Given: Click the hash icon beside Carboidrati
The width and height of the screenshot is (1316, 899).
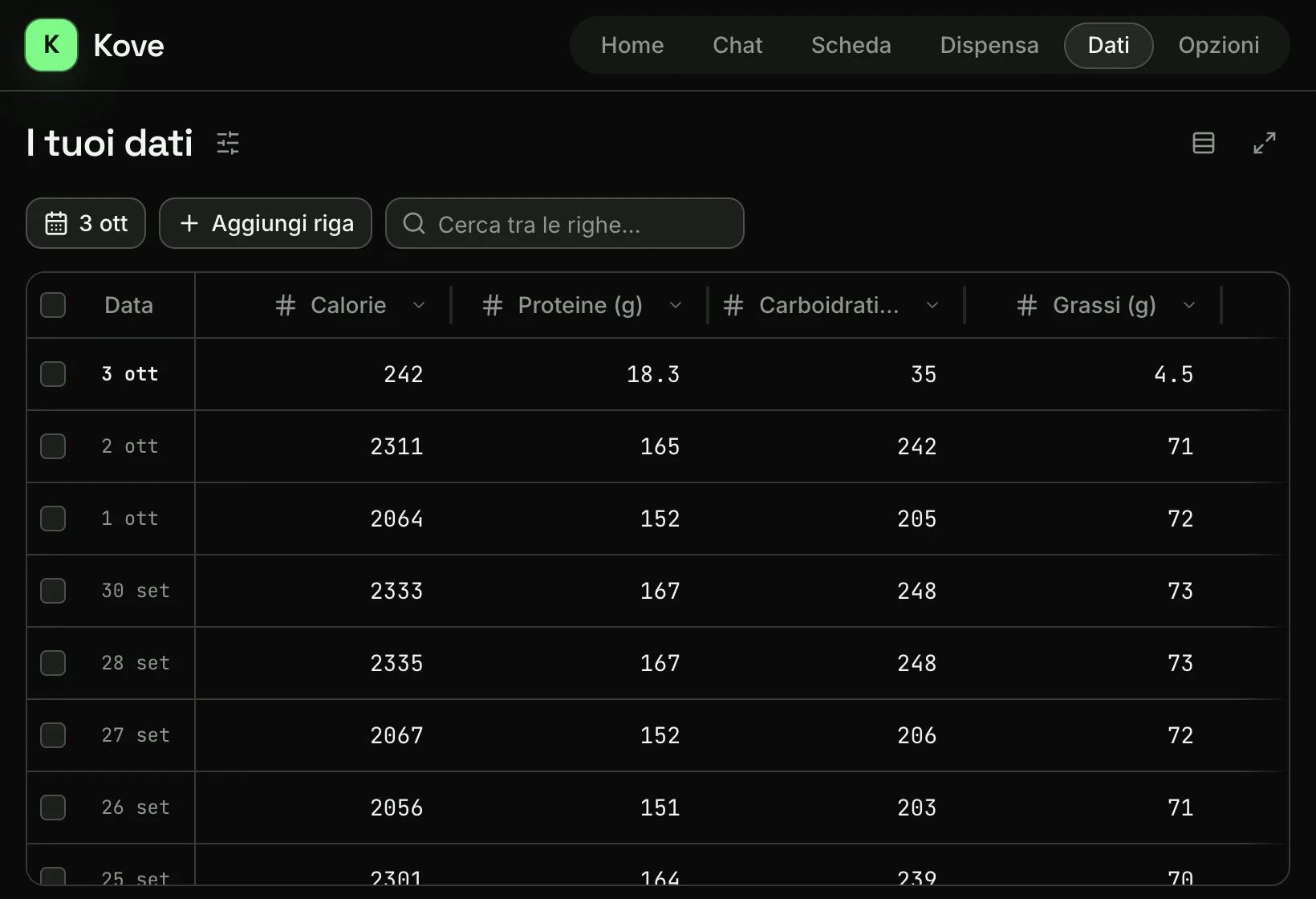Looking at the screenshot, I should [x=733, y=305].
